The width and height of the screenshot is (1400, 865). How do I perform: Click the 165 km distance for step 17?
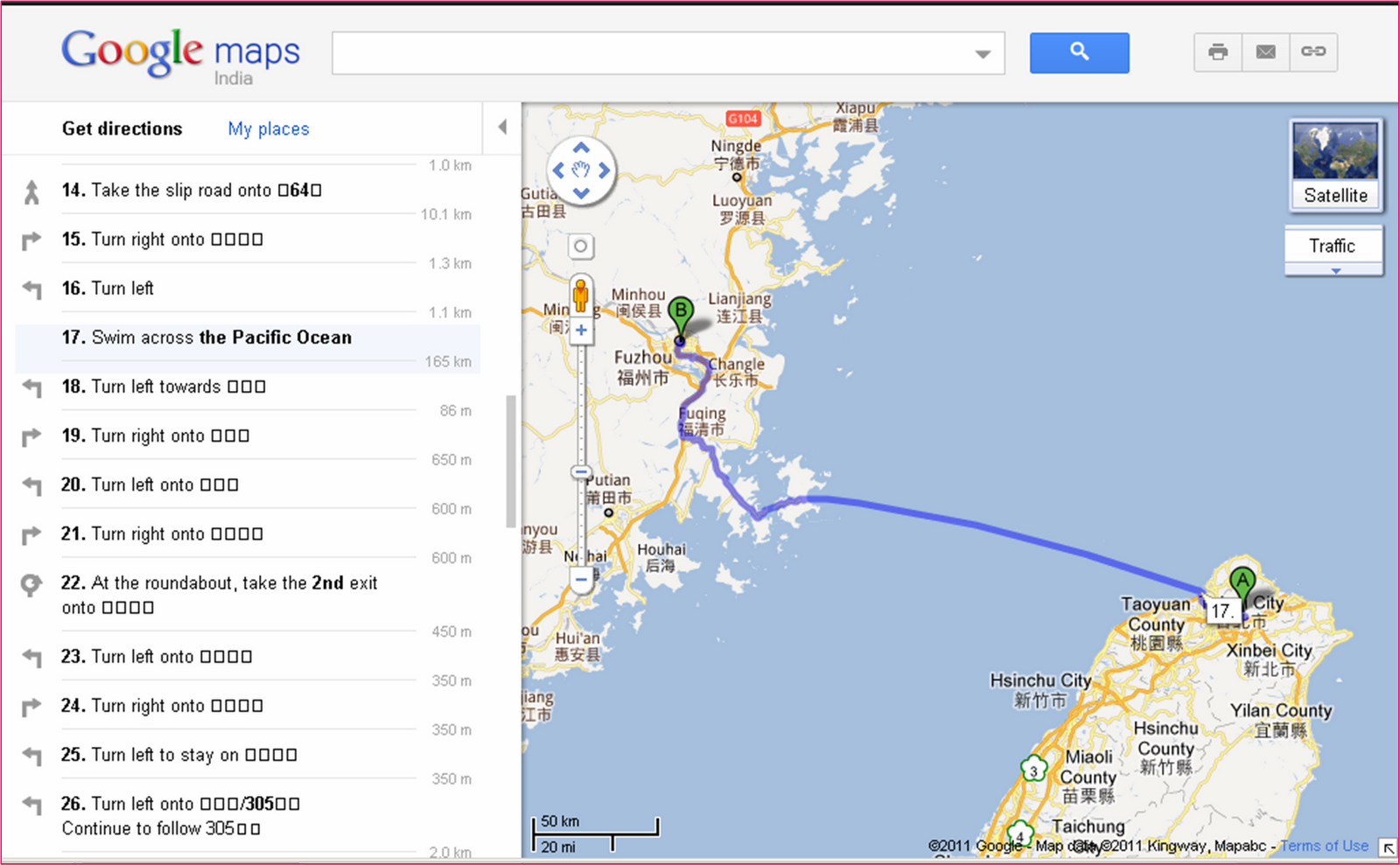pyautogui.click(x=448, y=361)
